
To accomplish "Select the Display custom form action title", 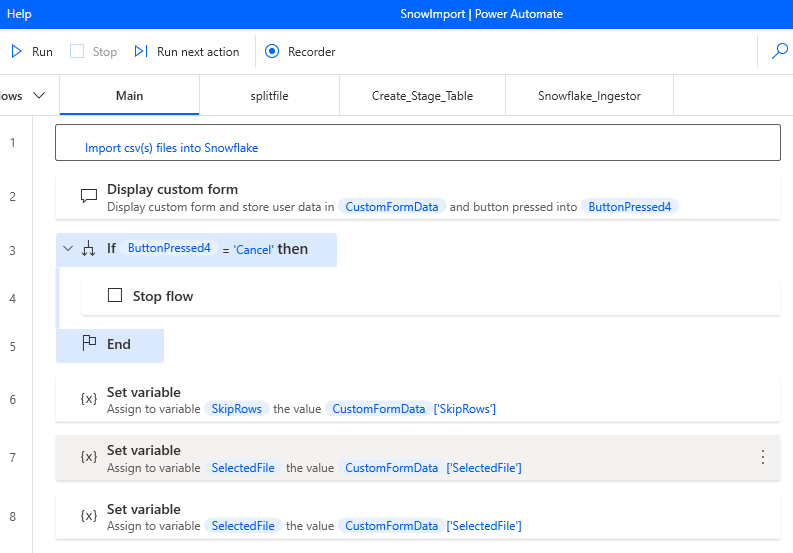I will coord(172,189).
